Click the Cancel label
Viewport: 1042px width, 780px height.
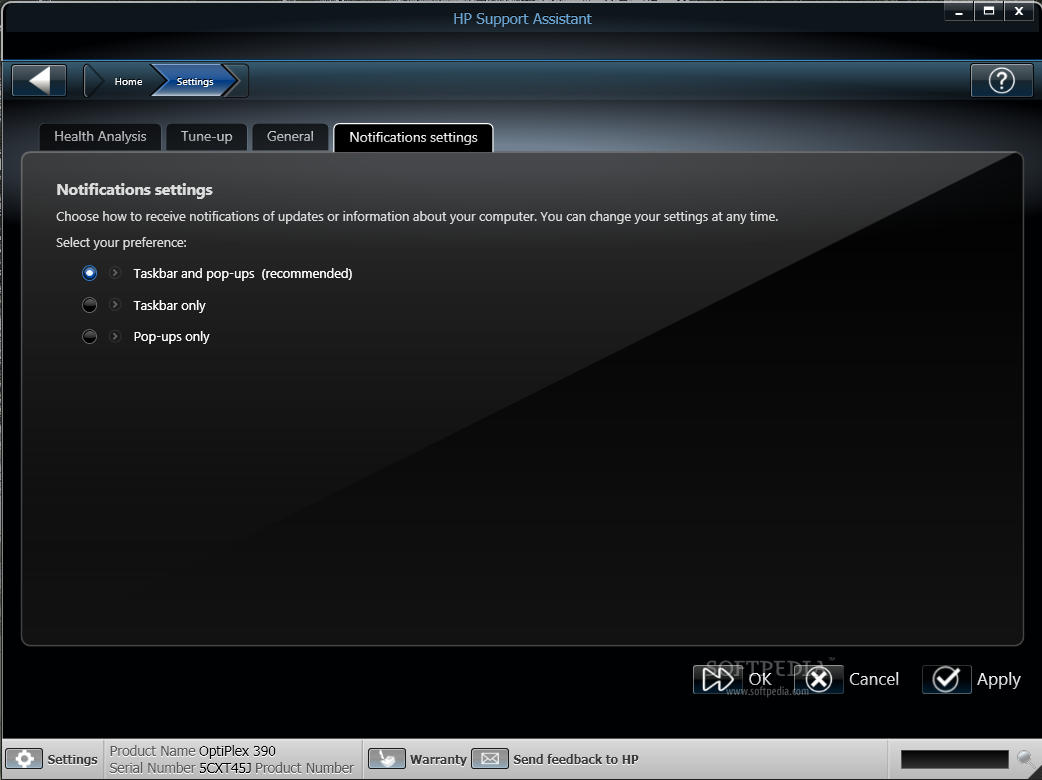coord(874,679)
